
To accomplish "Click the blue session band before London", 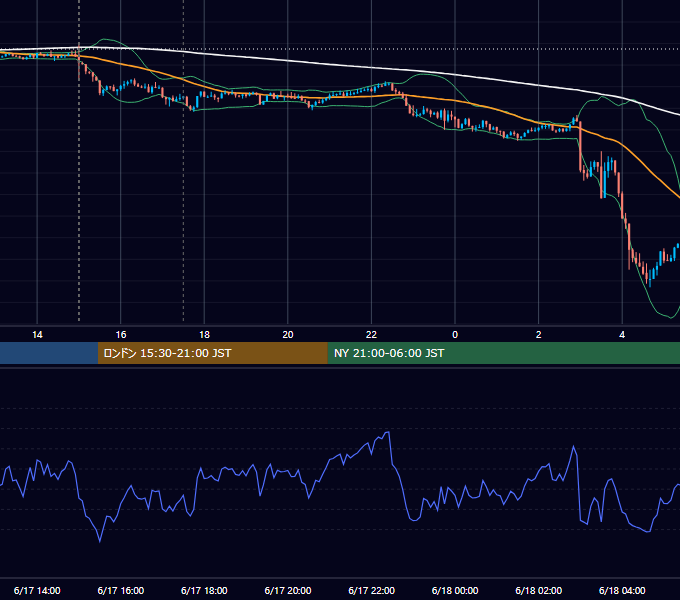I will tap(49, 353).
